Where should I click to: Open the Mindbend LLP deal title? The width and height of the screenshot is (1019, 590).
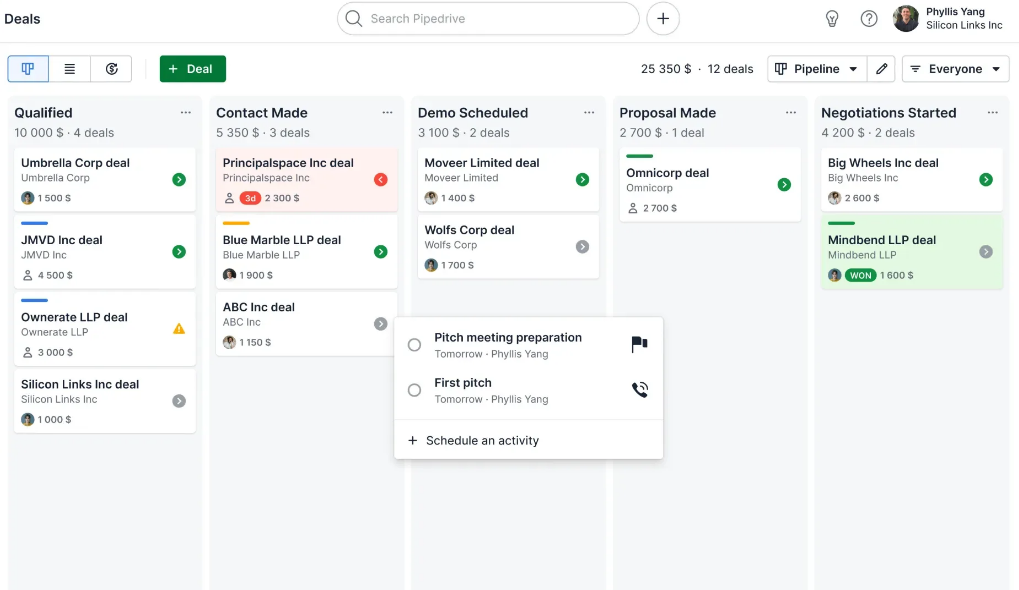click(x=882, y=240)
